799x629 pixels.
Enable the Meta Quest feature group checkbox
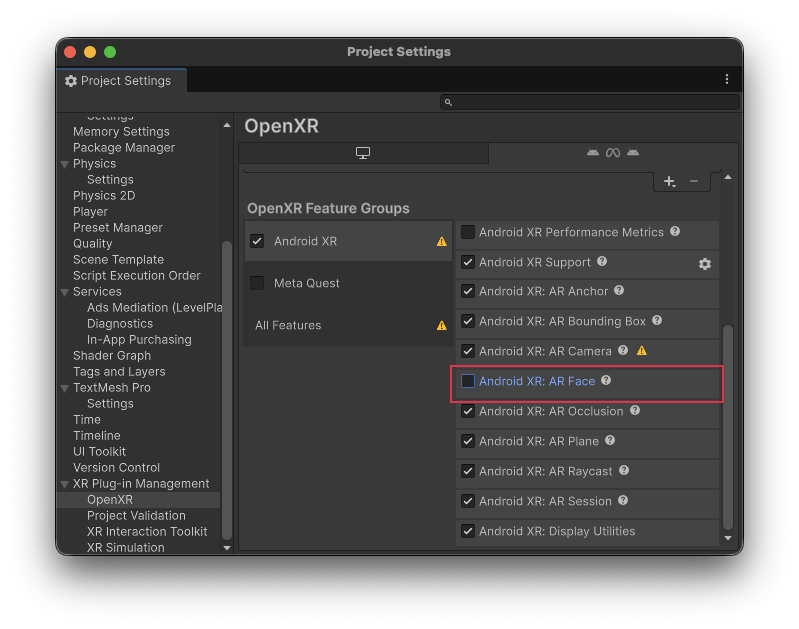point(257,283)
